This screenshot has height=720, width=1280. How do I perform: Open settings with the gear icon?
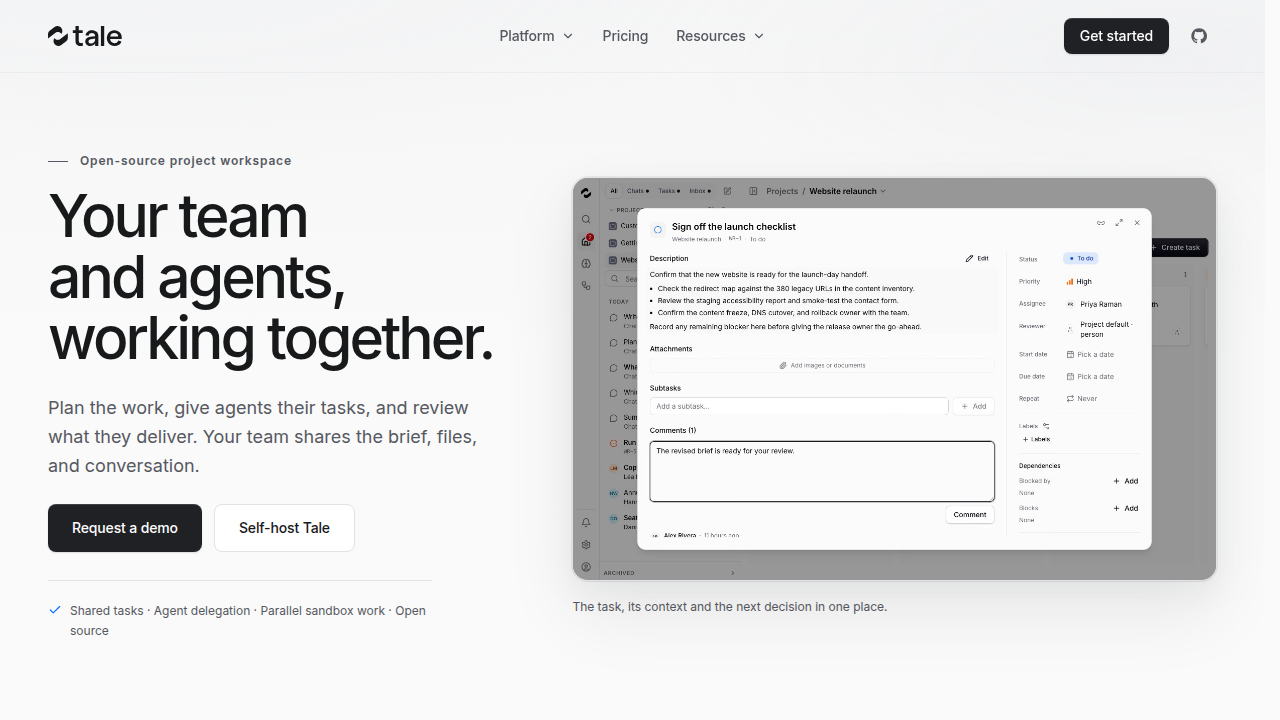click(586, 545)
